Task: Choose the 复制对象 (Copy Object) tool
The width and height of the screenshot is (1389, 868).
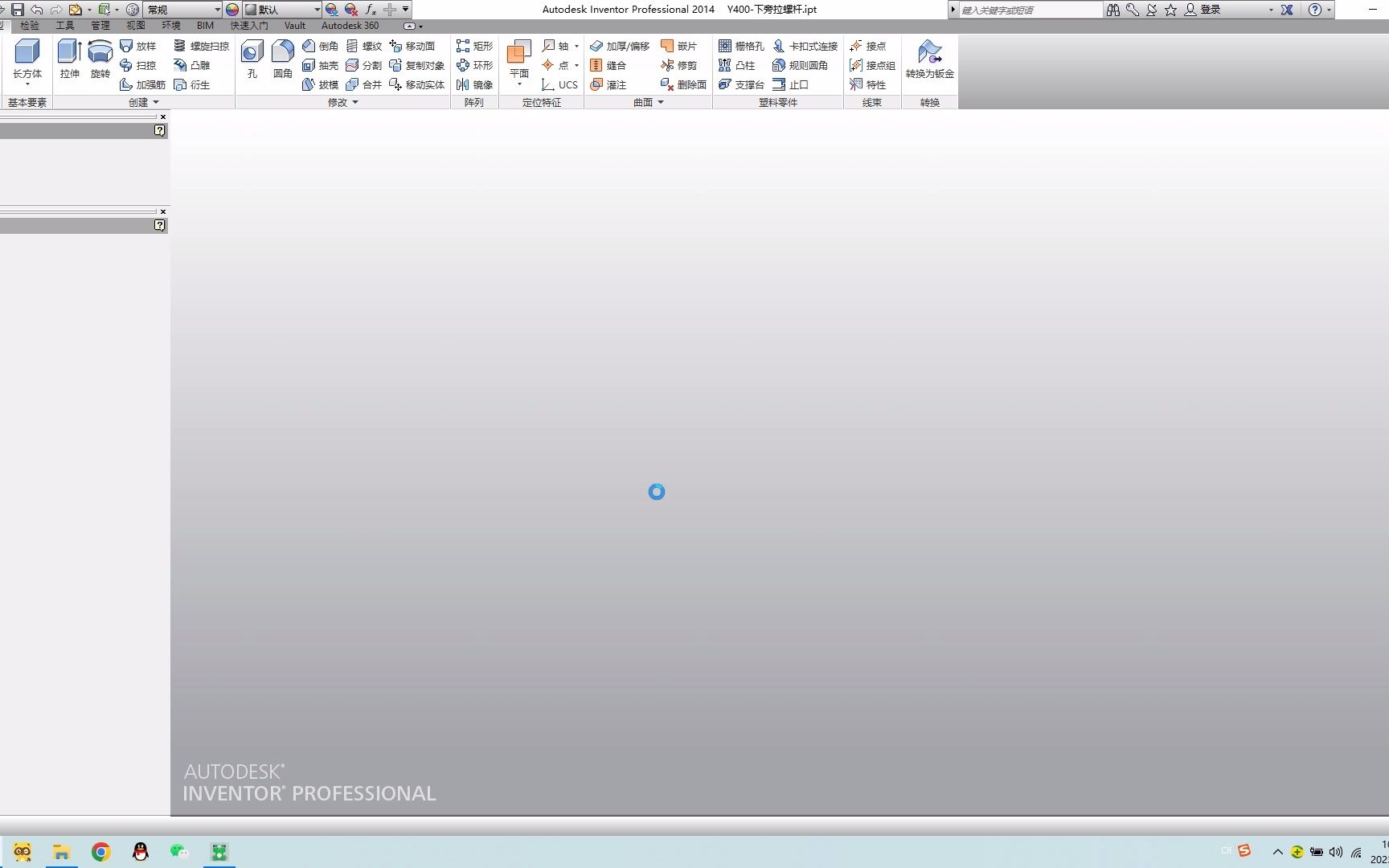Action: pos(416,65)
